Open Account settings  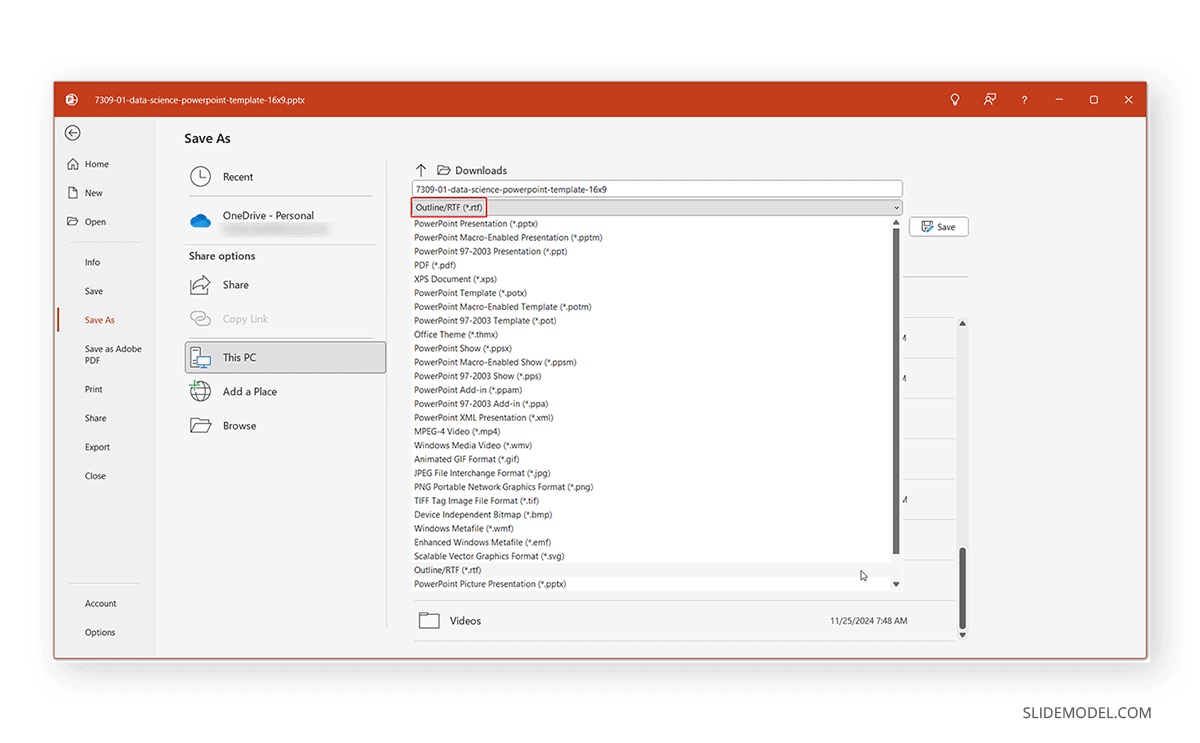coord(101,603)
